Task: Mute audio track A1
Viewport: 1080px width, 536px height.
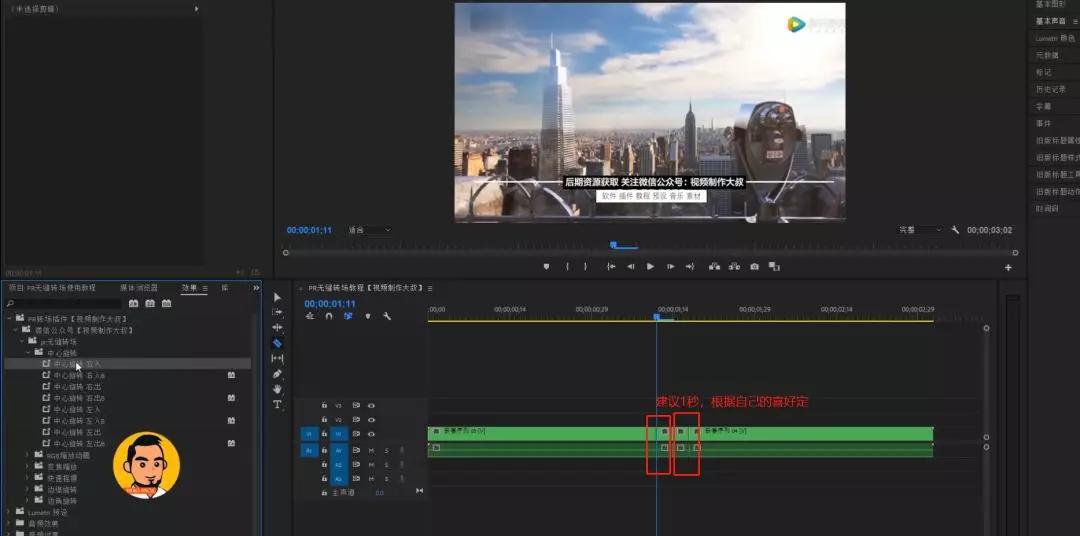Action: (371, 450)
